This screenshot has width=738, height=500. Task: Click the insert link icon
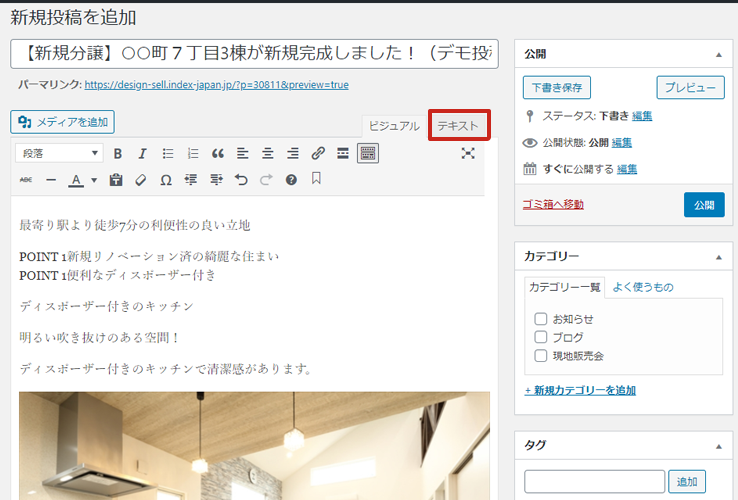[318, 153]
